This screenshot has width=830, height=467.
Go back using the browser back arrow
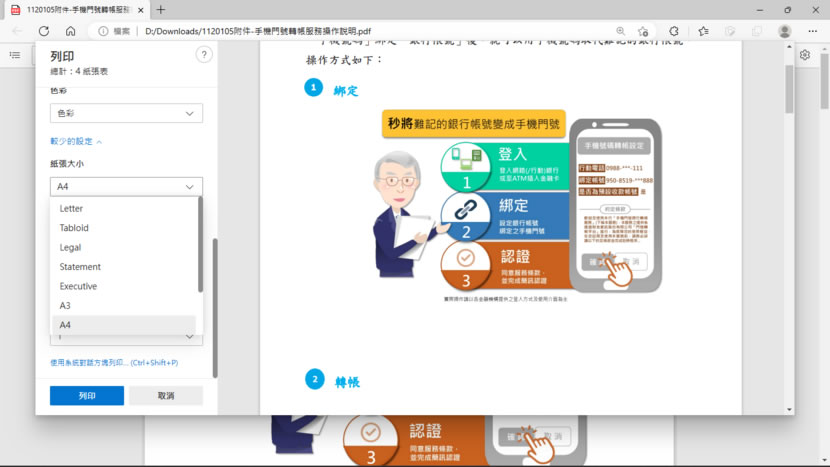[x=16, y=31]
